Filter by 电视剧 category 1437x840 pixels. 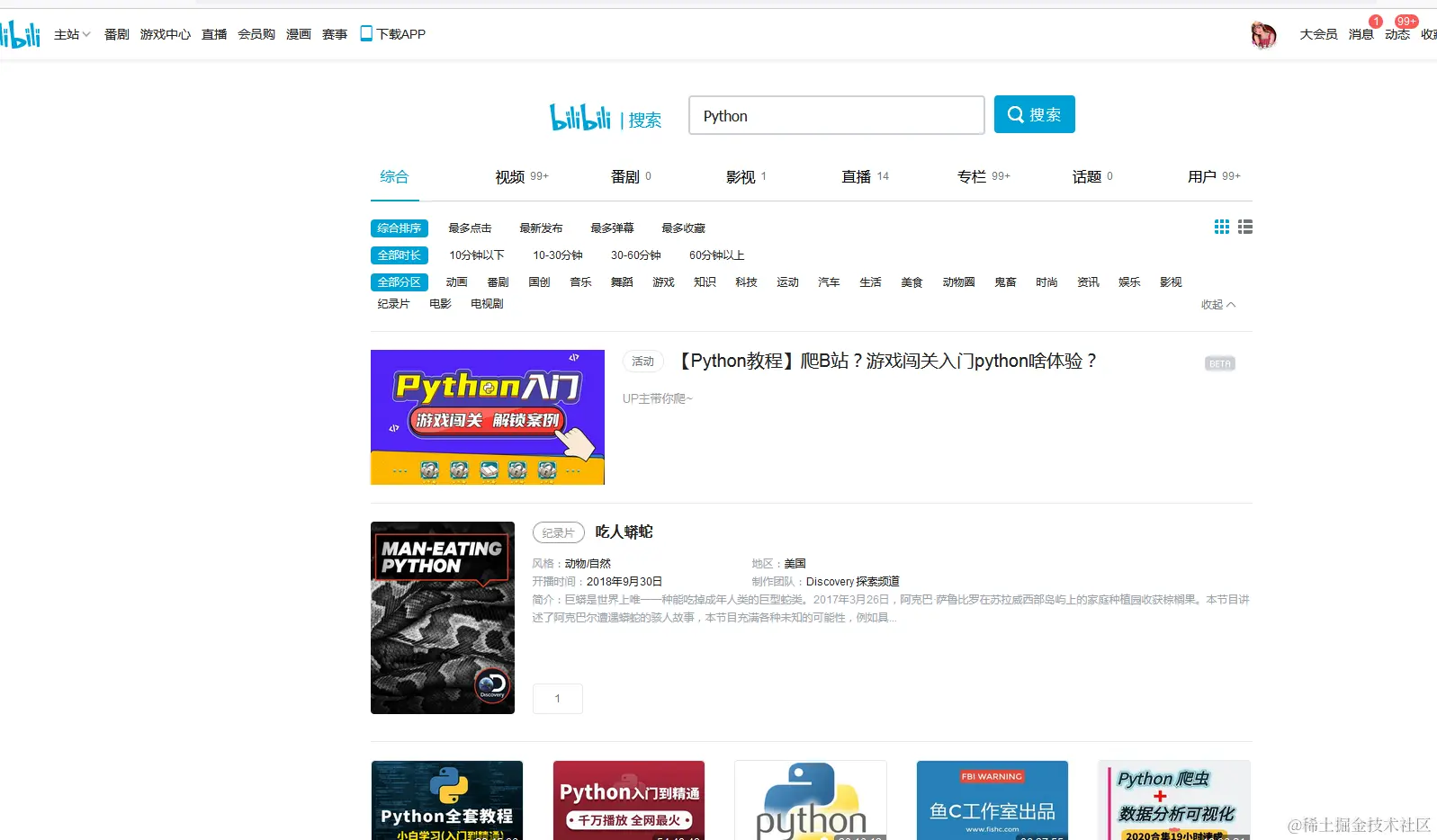488,304
